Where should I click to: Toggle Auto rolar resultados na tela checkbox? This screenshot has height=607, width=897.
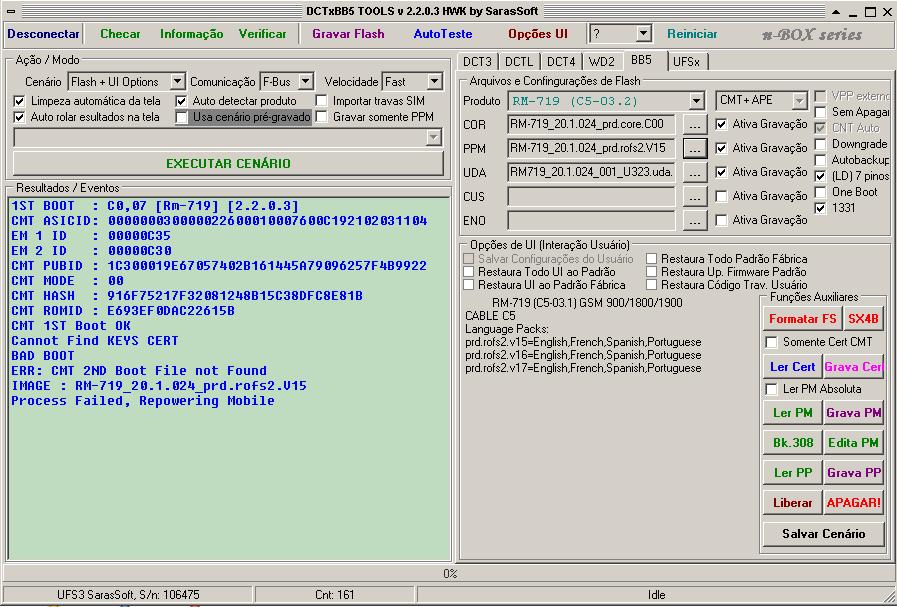click(19, 117)
